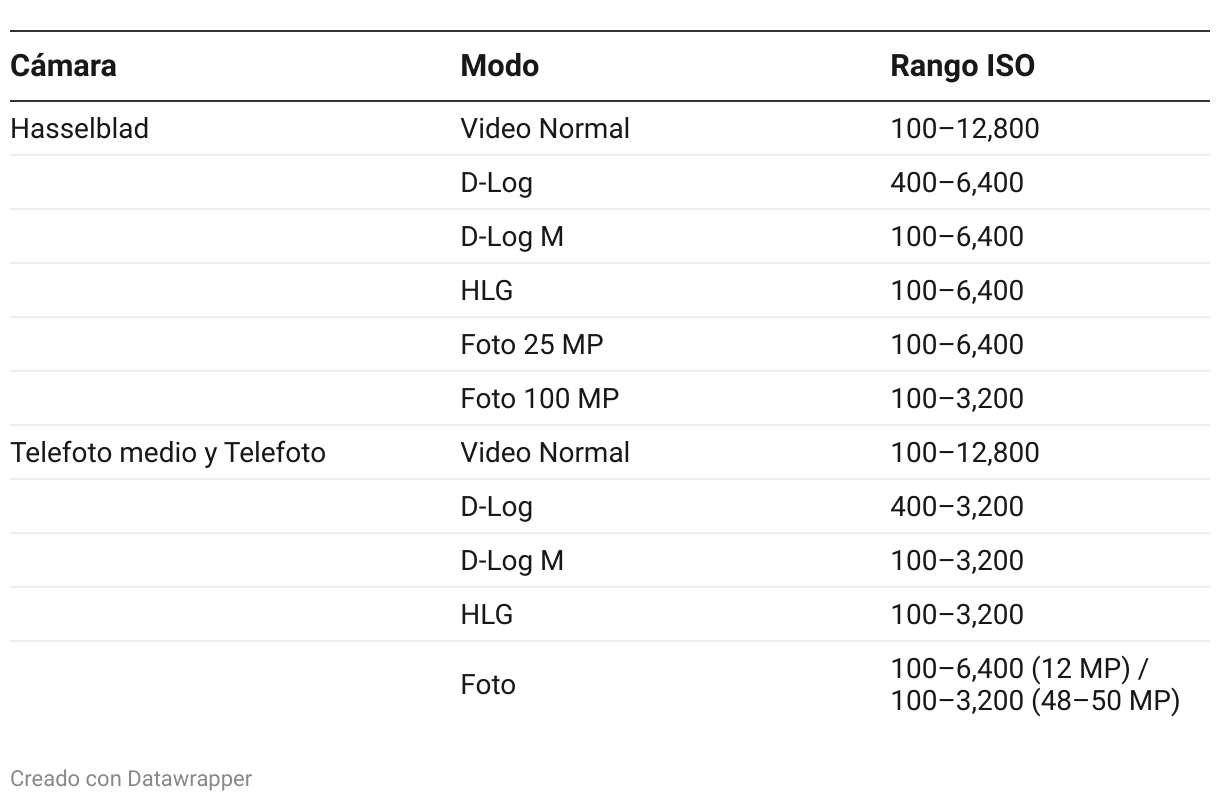Viewport: 1220px width, 802px height.
Task: Open the Creado con Datawrapper link
Action: (x=131, y=778)
